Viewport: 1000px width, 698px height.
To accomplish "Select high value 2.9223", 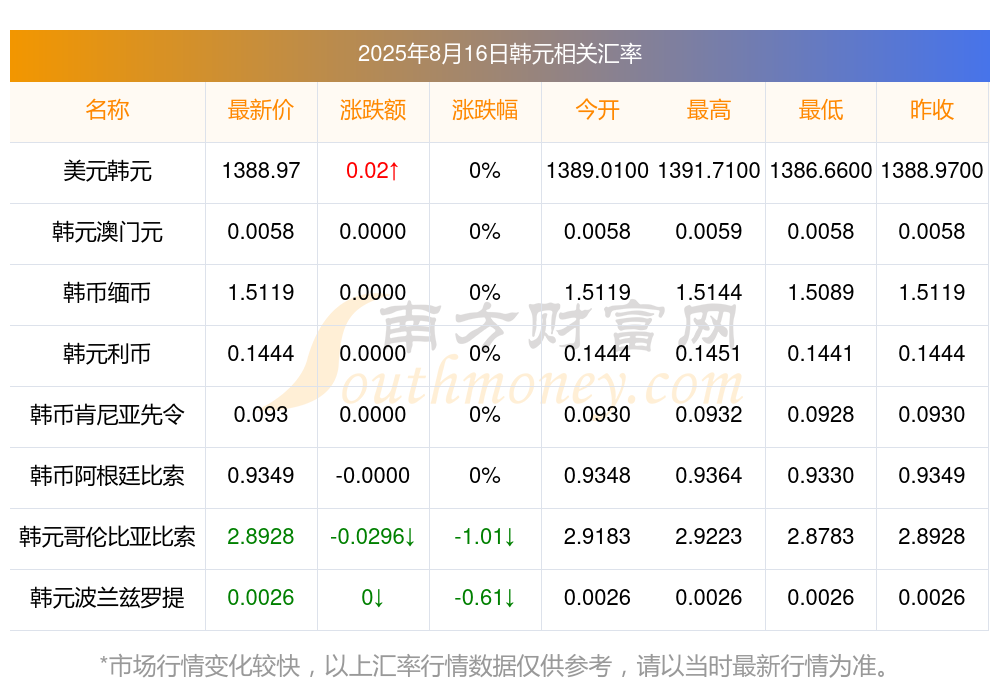I will point(709,537).
